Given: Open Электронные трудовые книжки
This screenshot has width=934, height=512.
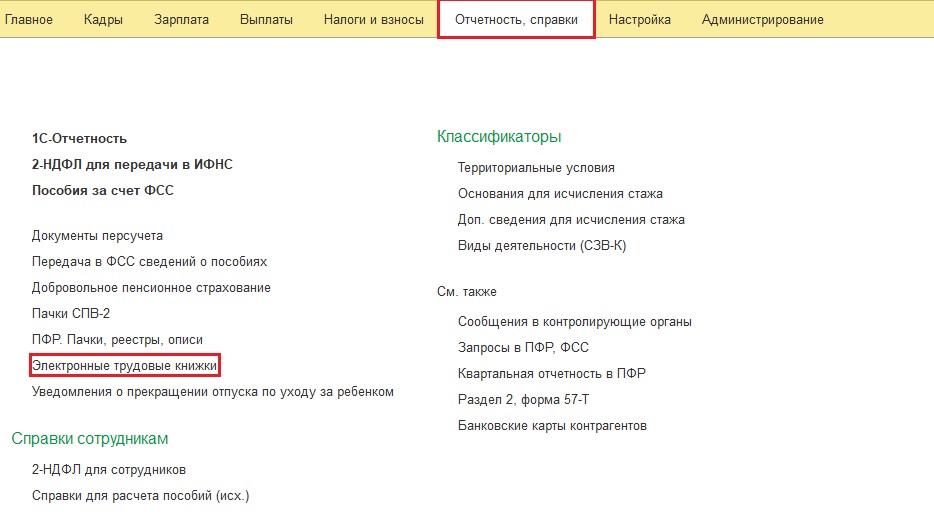Looking at the screenshot, I should pos(124,366).
